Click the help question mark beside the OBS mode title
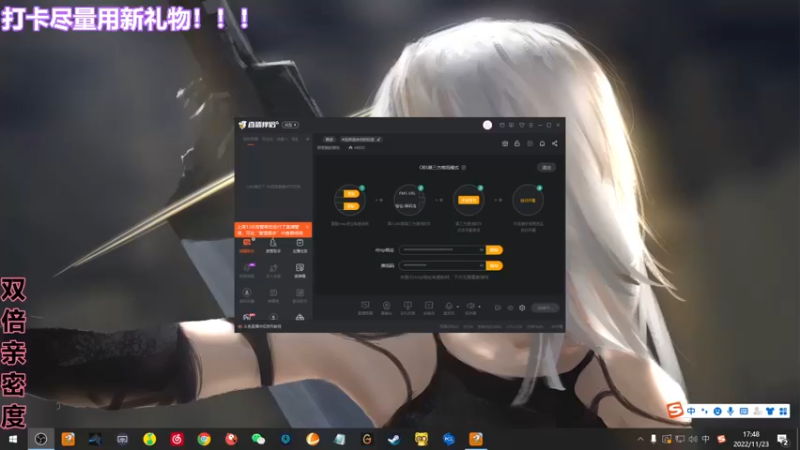Image resolution: width=800 pixels, height=450 pixels. [x=464, y=167]
